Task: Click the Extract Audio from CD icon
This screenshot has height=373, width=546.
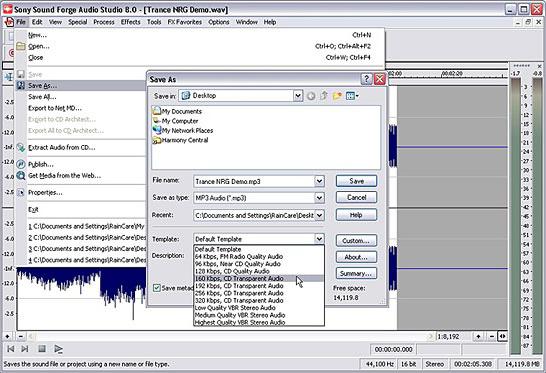Action: click(x=21, y=148)
